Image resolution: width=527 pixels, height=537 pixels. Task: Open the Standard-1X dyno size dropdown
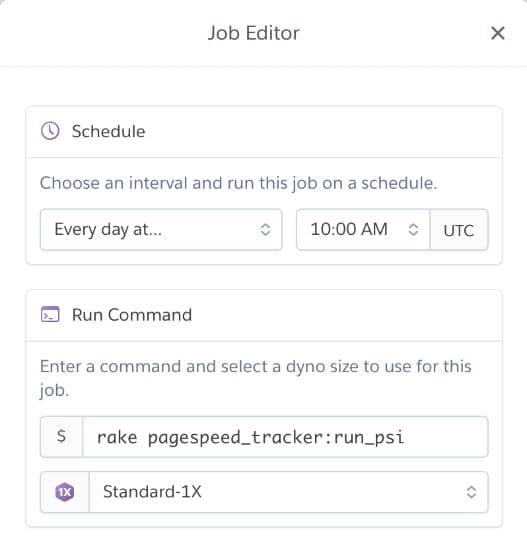pos(288,492)
